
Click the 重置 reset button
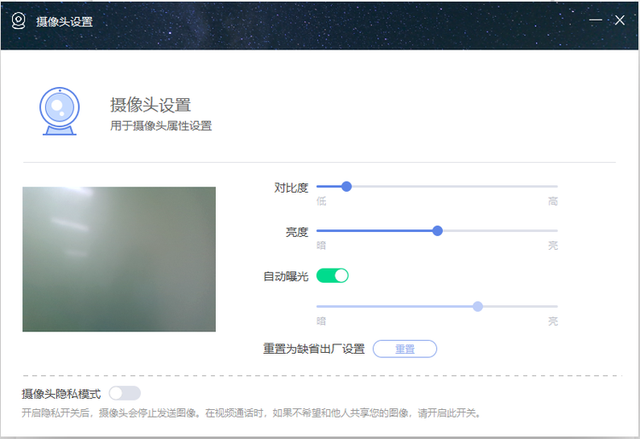(x=405, y=349)
